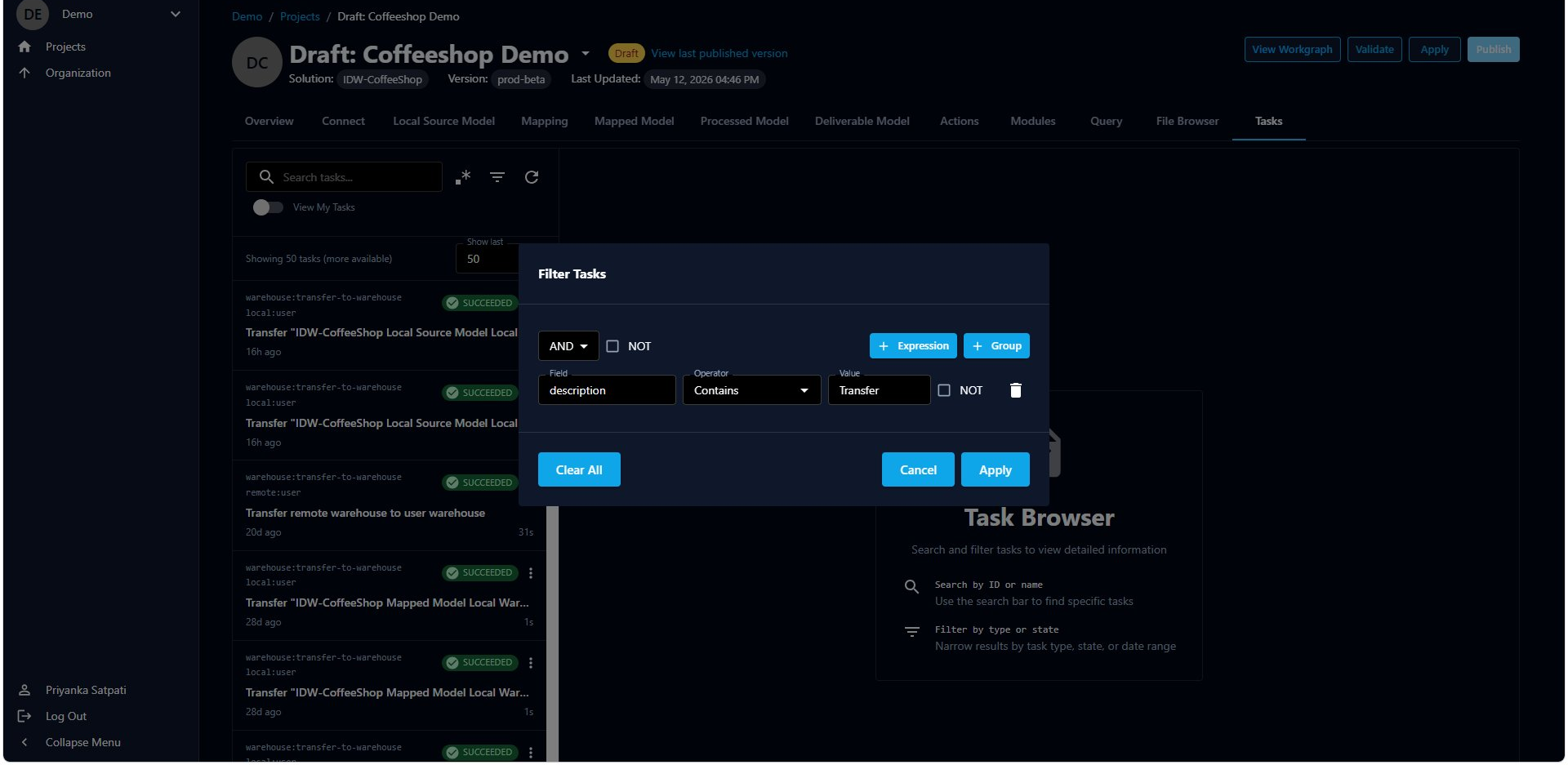Click the description Field input
The width and height of the screenshot is (1568, 765).
[607, 390]
